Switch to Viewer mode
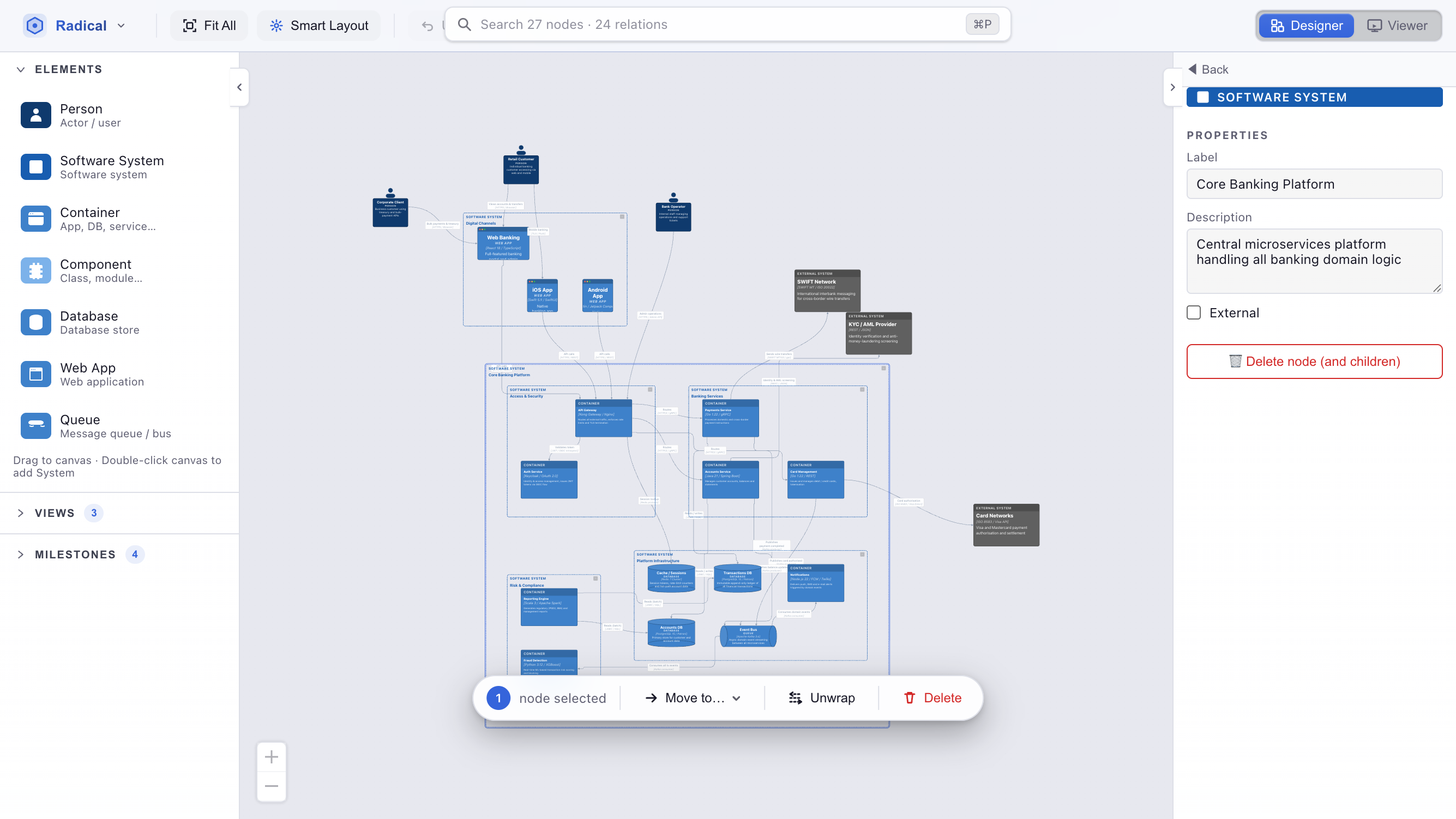Viewport: 1456px width, 819px height. tap(1397, 26)
